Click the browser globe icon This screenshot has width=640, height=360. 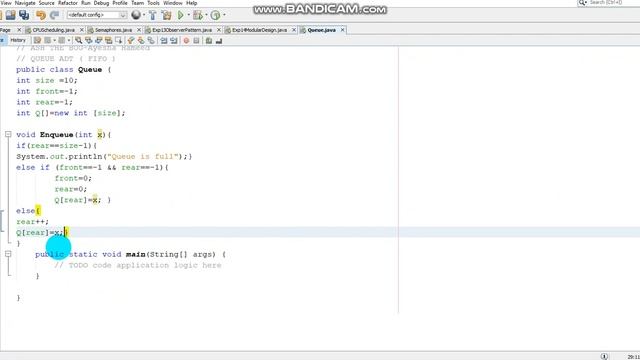[136, 15]
